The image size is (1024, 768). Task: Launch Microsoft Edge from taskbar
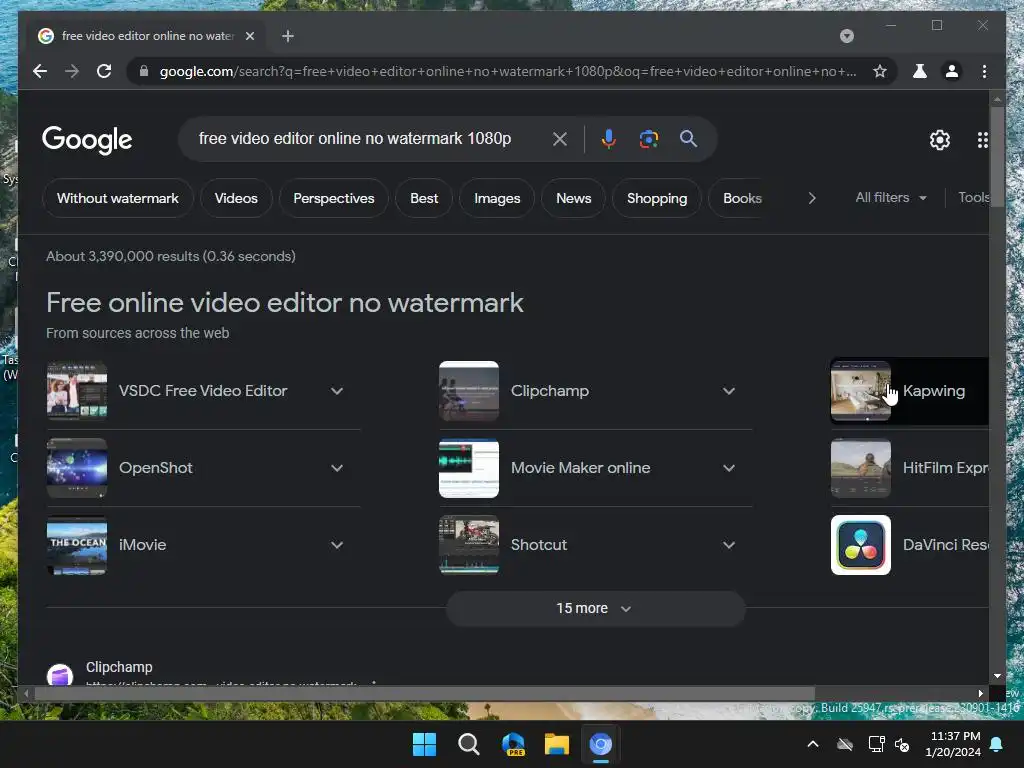coord(513,744)
